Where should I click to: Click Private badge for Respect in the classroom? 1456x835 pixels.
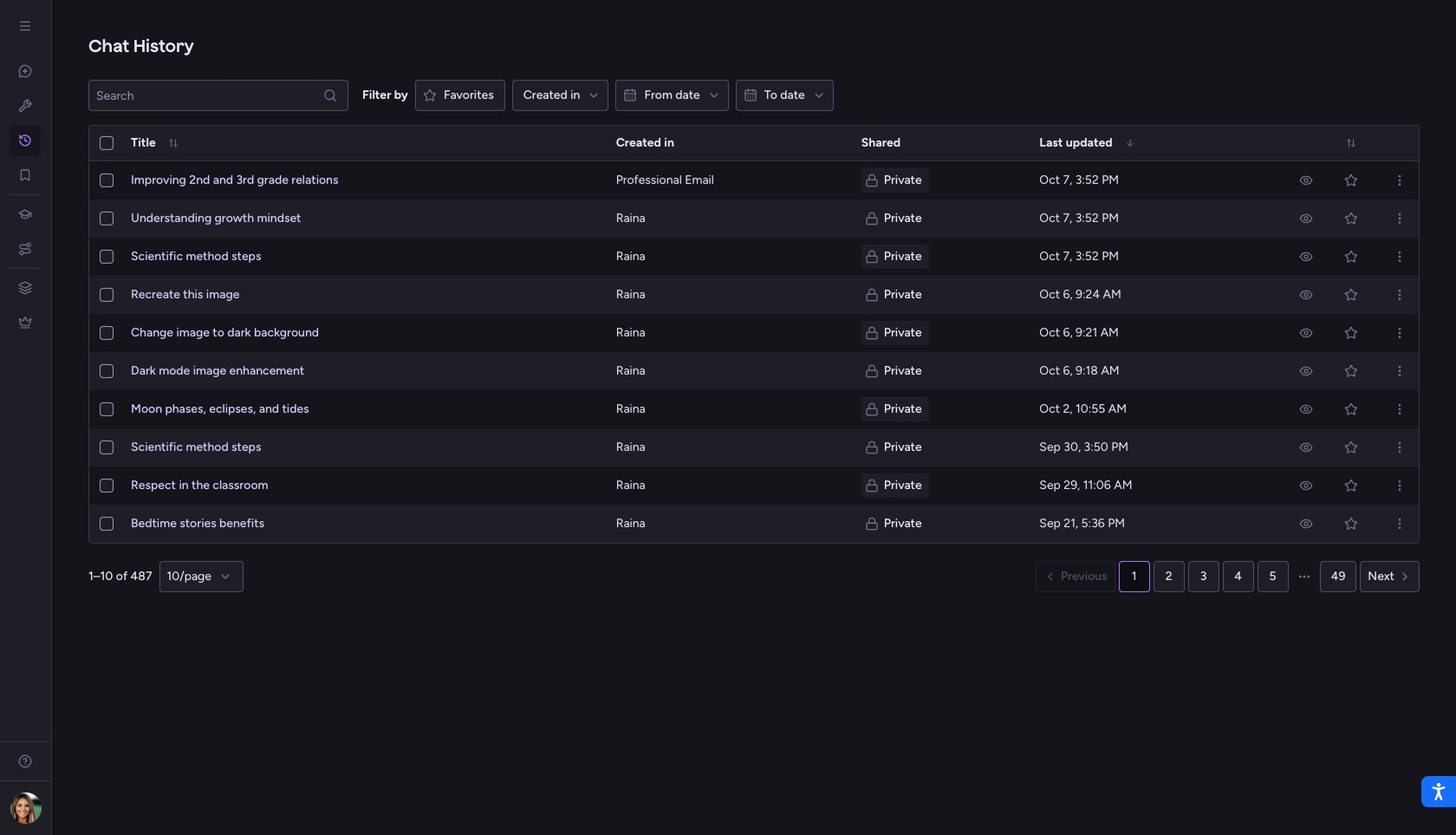894,486
